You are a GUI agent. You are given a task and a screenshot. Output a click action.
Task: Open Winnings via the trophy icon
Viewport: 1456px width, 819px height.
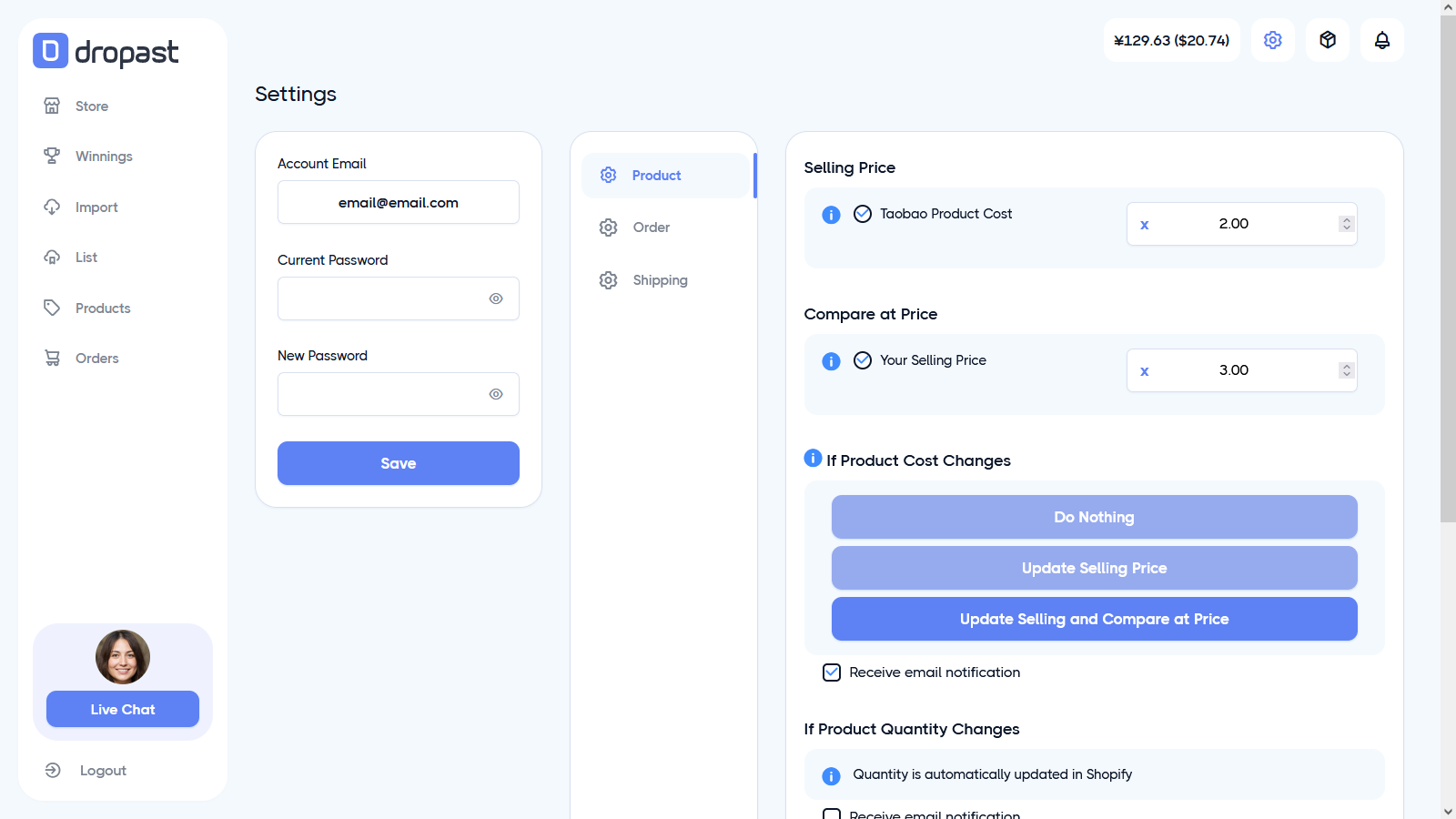click(52, 156)
